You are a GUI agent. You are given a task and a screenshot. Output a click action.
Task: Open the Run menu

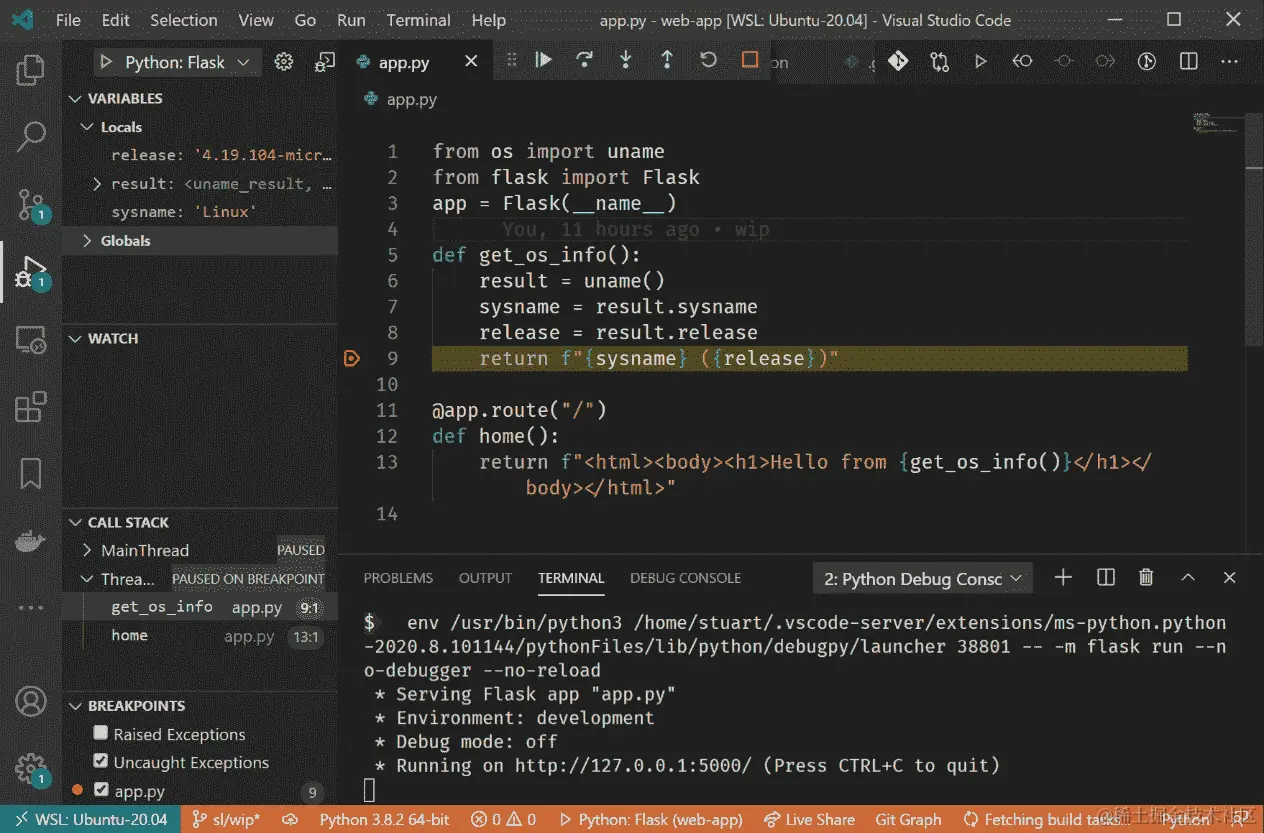(350, 20)
